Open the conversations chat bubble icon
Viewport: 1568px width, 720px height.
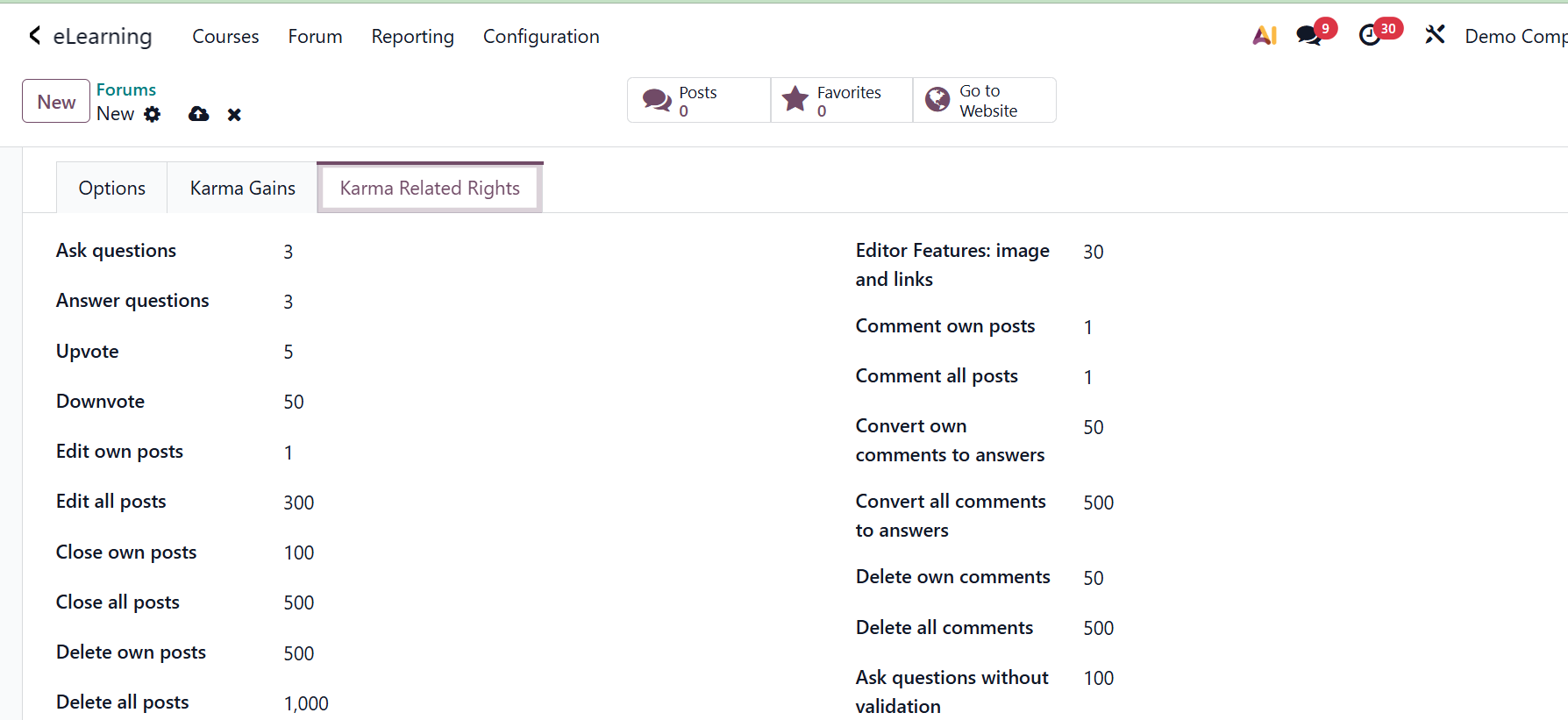[1308, 36]
